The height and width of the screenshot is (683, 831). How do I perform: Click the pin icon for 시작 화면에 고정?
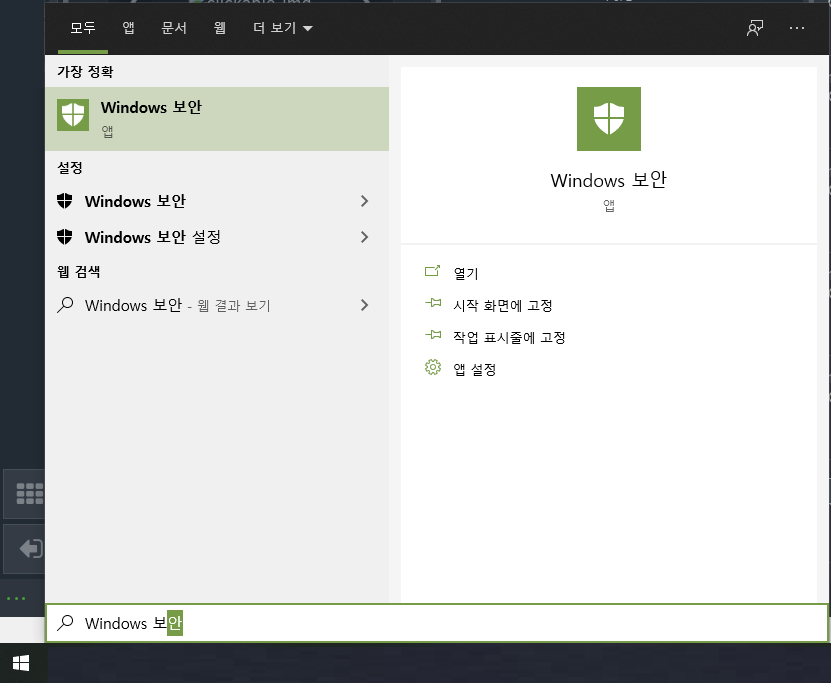point(432,303)
